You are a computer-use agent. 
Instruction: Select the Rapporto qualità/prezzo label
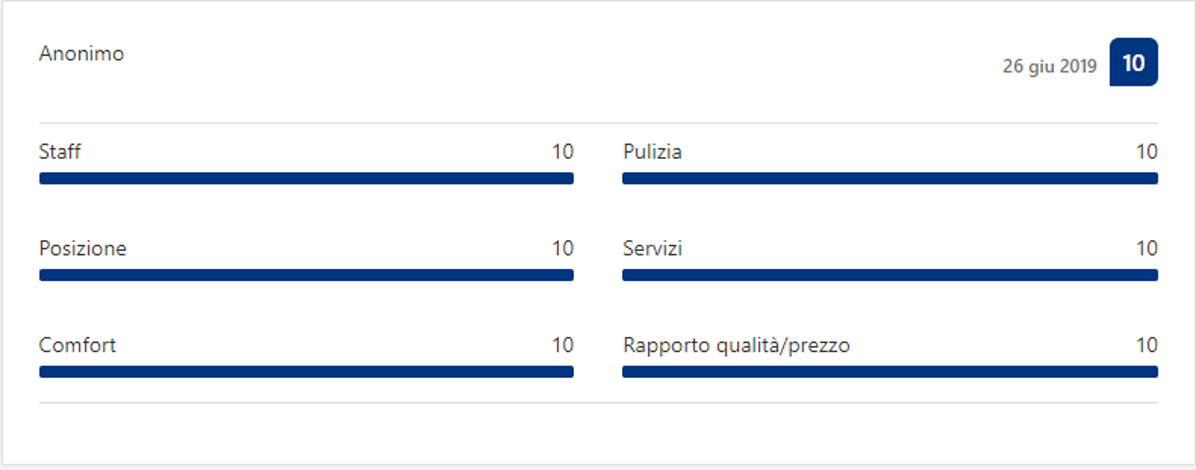tap(736, 346)
